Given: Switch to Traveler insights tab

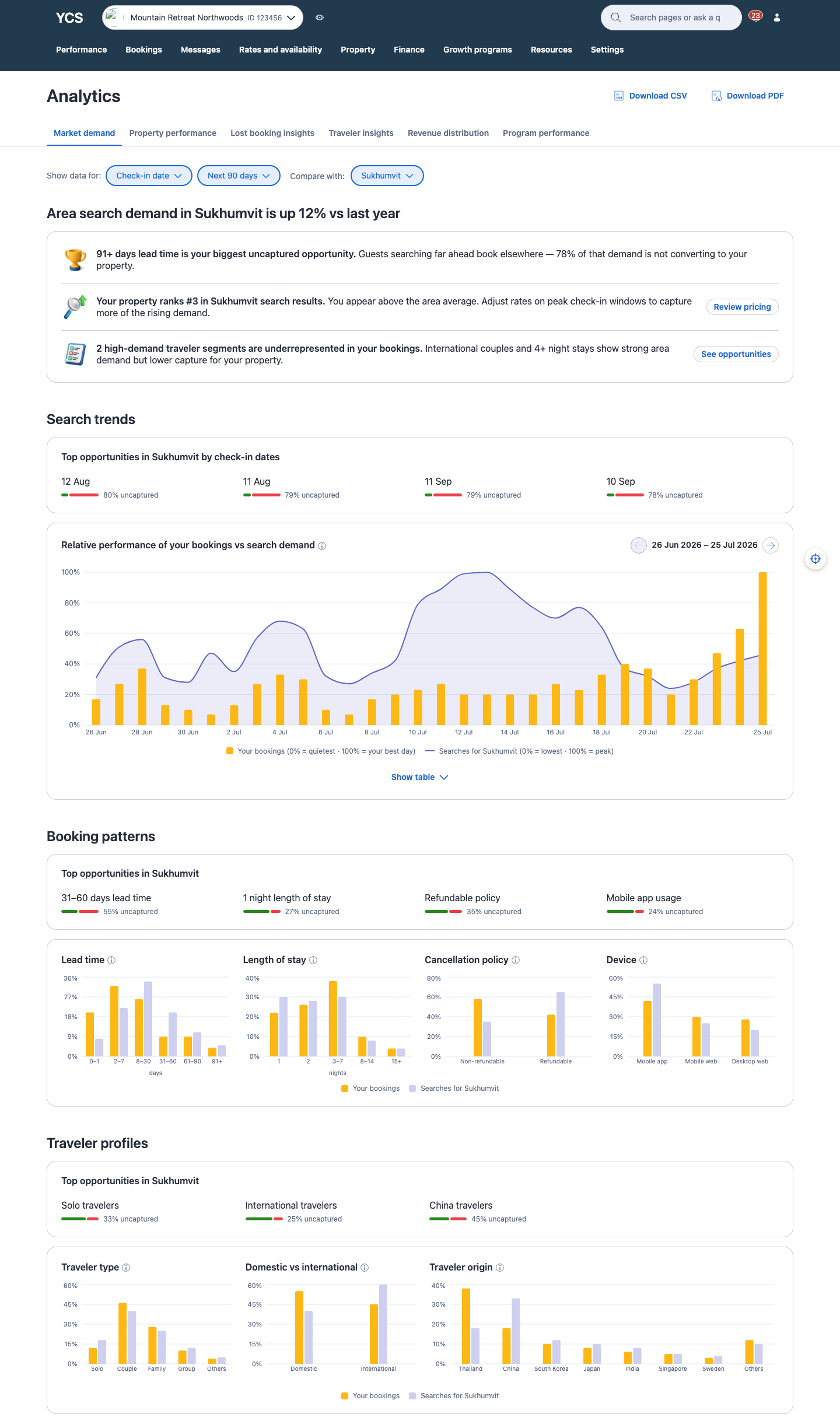Looking at the screenshot, I should (x=361, y=133).
